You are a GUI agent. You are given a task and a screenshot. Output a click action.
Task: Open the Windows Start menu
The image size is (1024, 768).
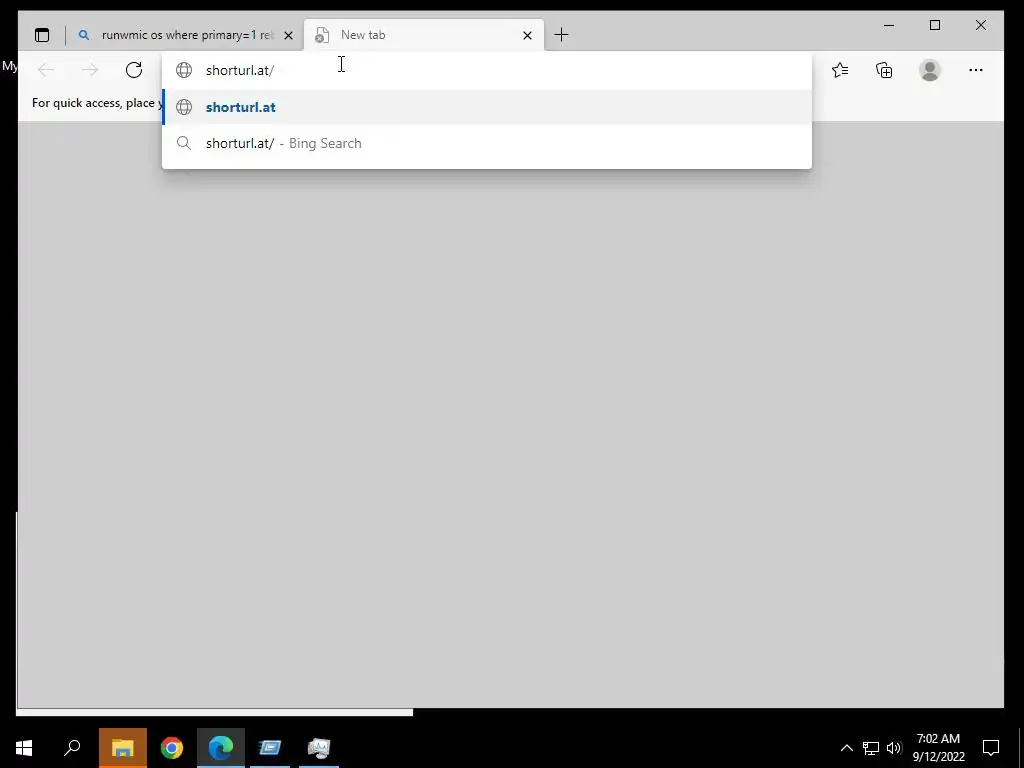pos(24,748)
